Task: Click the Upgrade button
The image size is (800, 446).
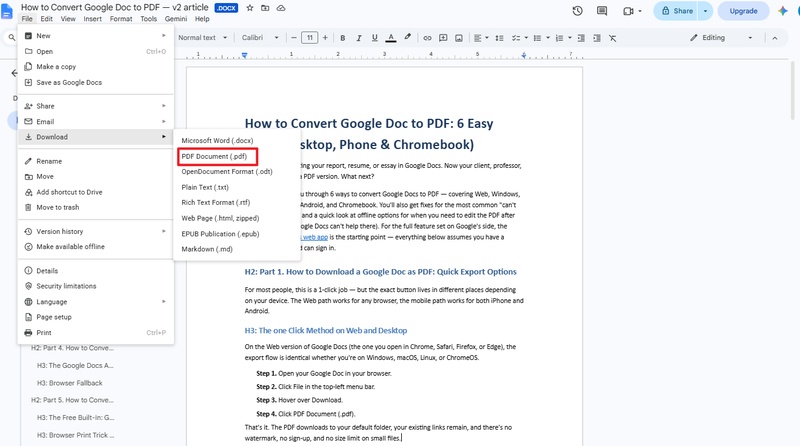Action: click(x=743, y=11)
